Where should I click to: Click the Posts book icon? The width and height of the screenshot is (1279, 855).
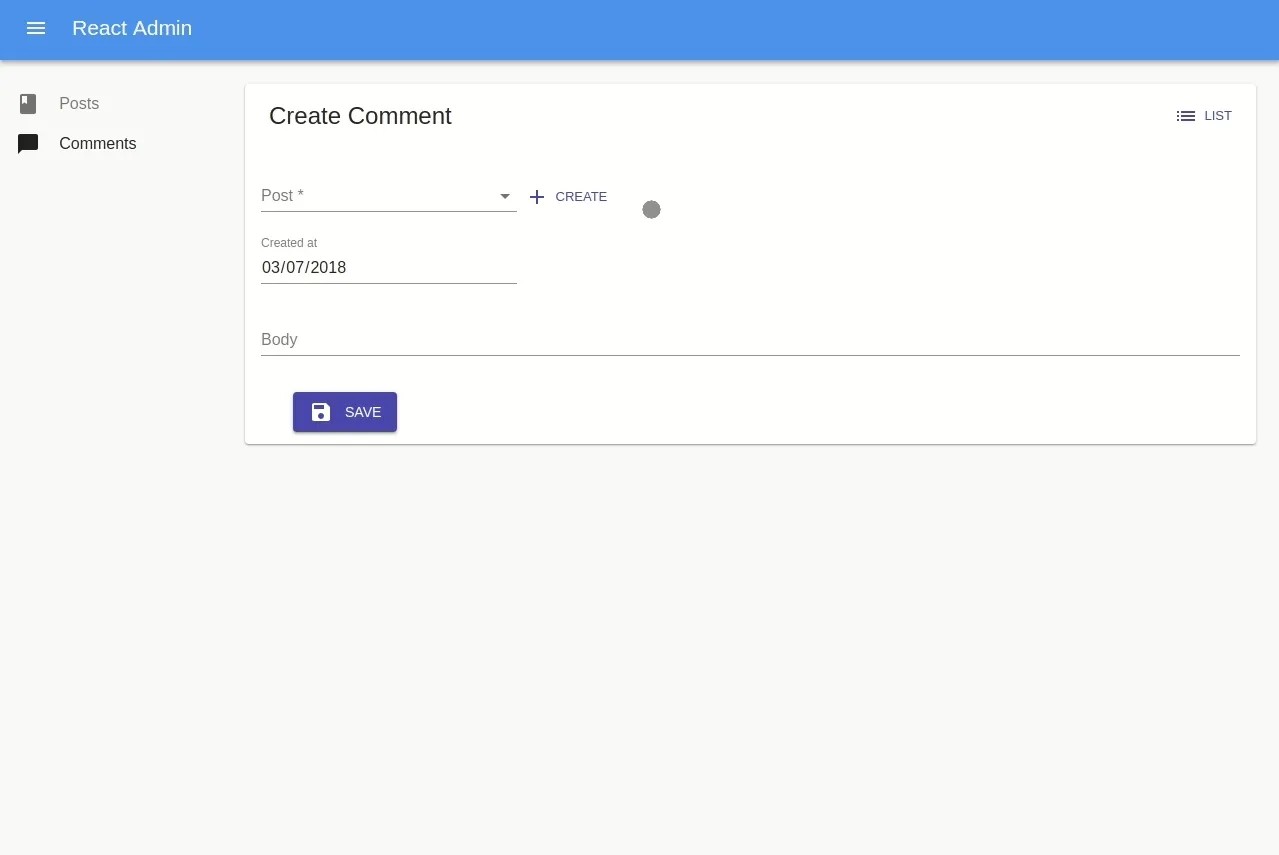(x=28, y=104)
